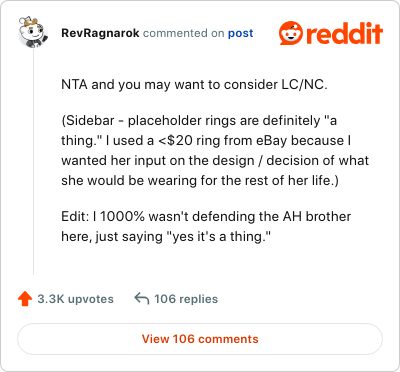Click the "reddit" wordmark text
This screenshot has height=372, width=400.
pos(344,34)
